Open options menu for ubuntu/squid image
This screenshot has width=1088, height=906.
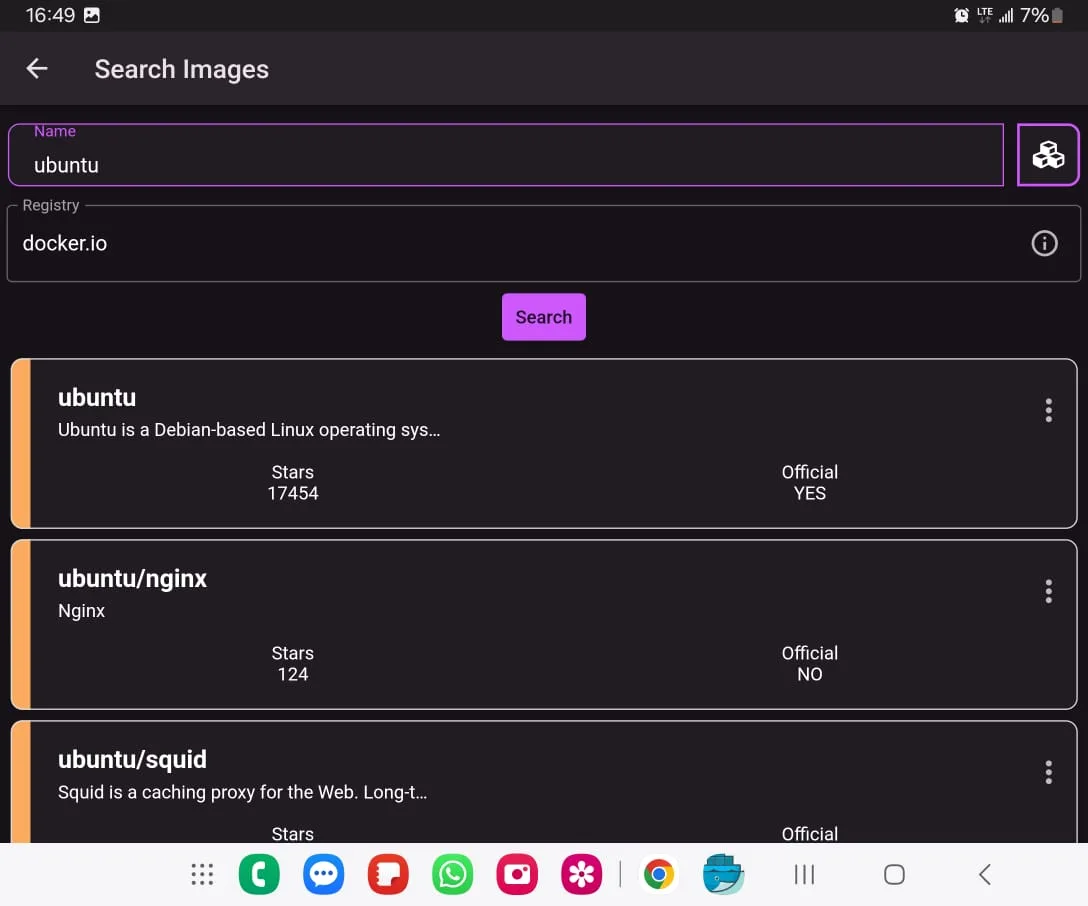click(x=1048, y=772)
